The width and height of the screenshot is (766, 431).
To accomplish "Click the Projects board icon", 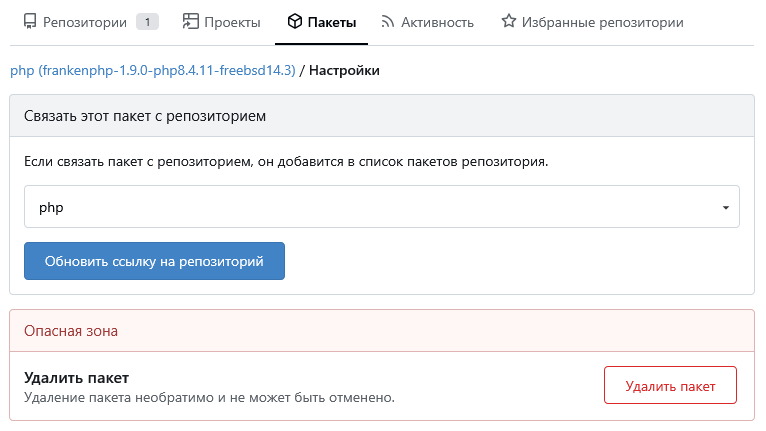I will (191, 22).
